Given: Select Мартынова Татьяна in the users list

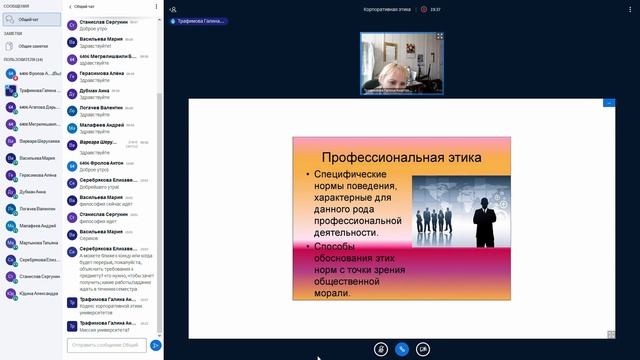Looking at the screenshot, I should click(33, 243).
